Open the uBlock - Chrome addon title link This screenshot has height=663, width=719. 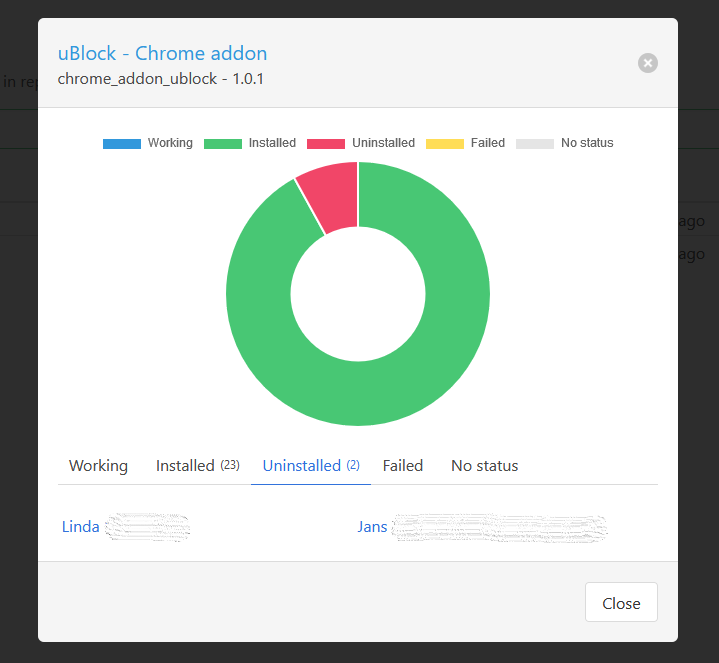162,53
